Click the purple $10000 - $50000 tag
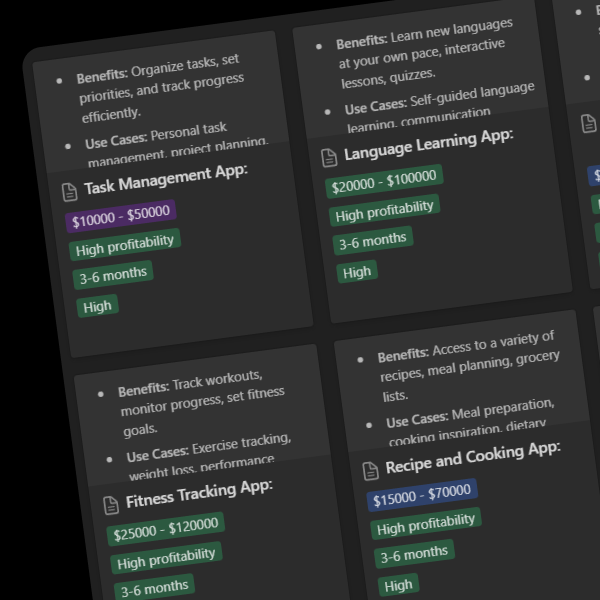Image resolution: width=600 pixels, height=600 pixels. [121, 216]
